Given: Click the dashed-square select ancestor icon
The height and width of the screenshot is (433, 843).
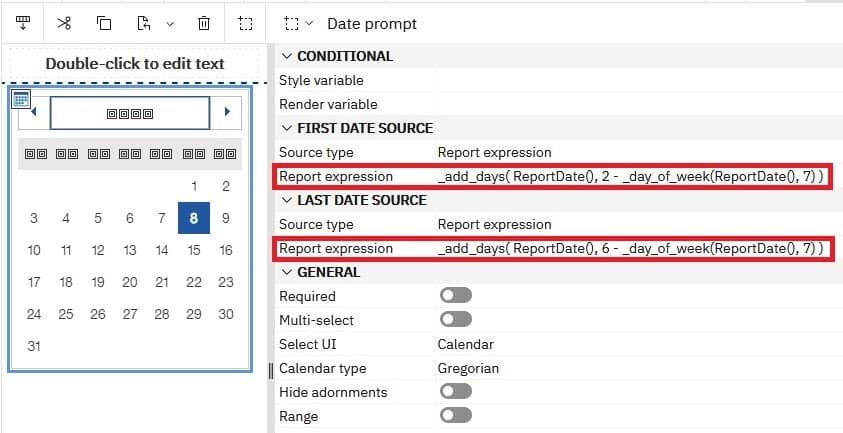Looking at the screenshot, I should [x=245, y=23].
